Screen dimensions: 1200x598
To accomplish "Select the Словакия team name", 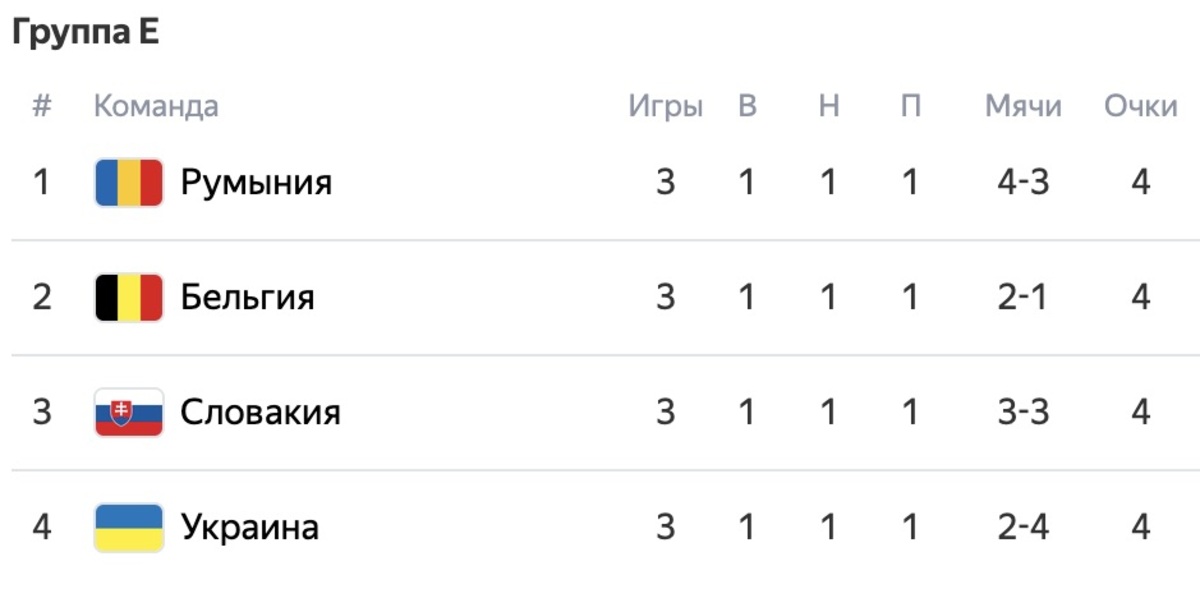I will pos(260,412).
